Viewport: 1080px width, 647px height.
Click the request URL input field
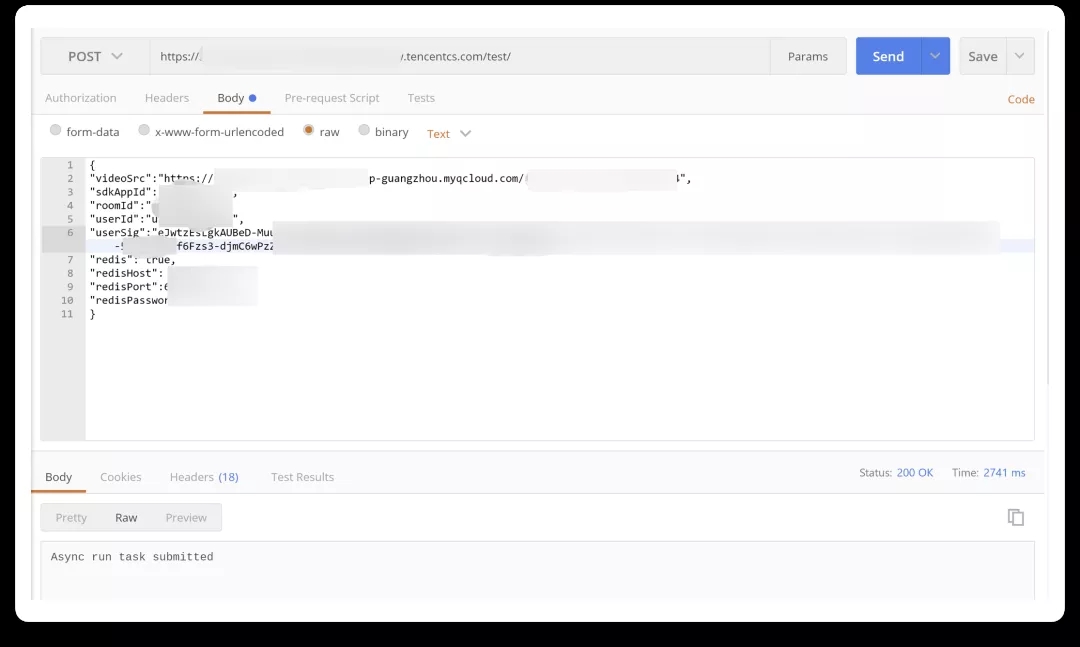(459, 57)
